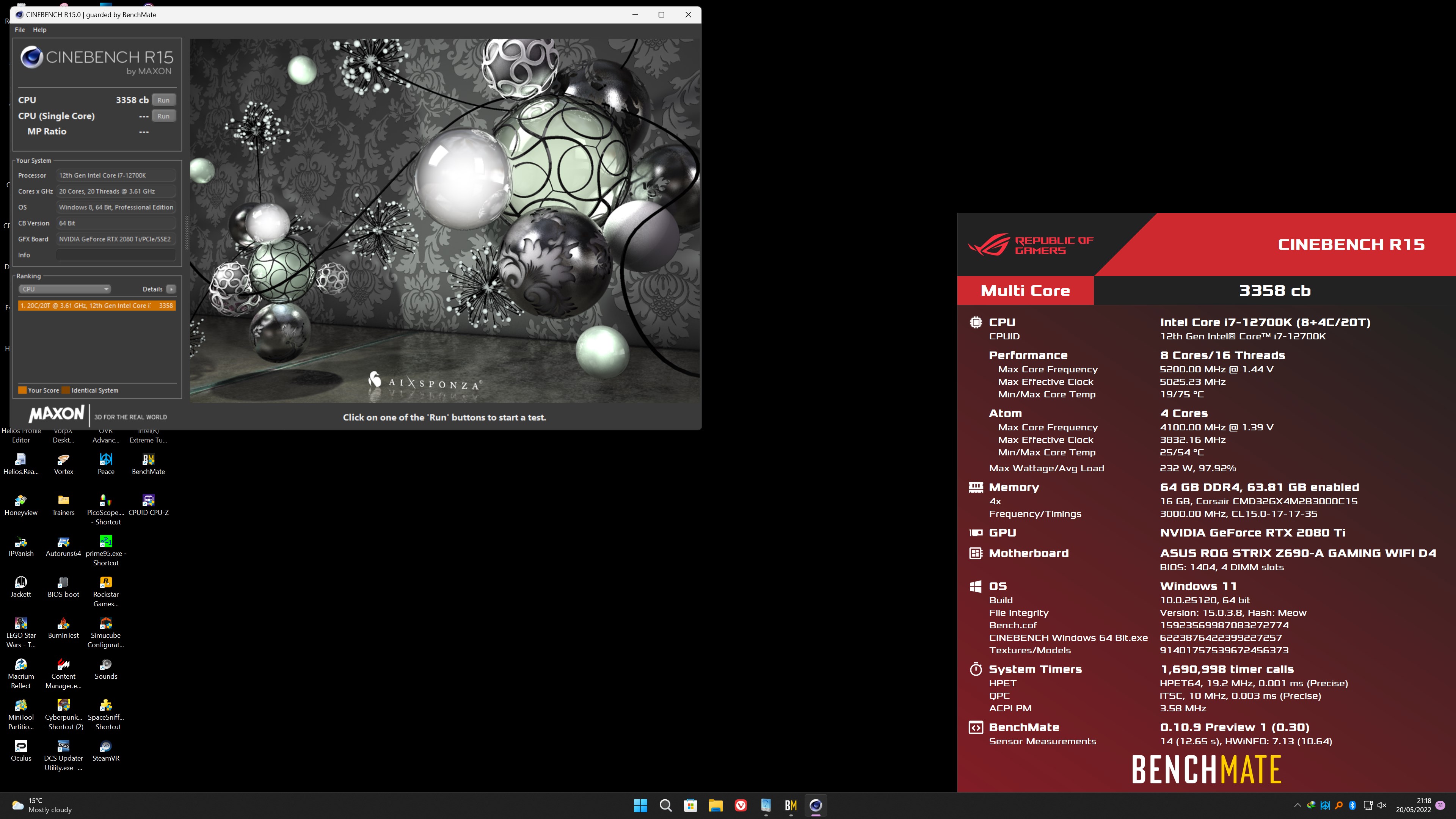Open the SteamVR desktop shortcut
This screenshot has height=819, width=1456.
pos(106,751)
